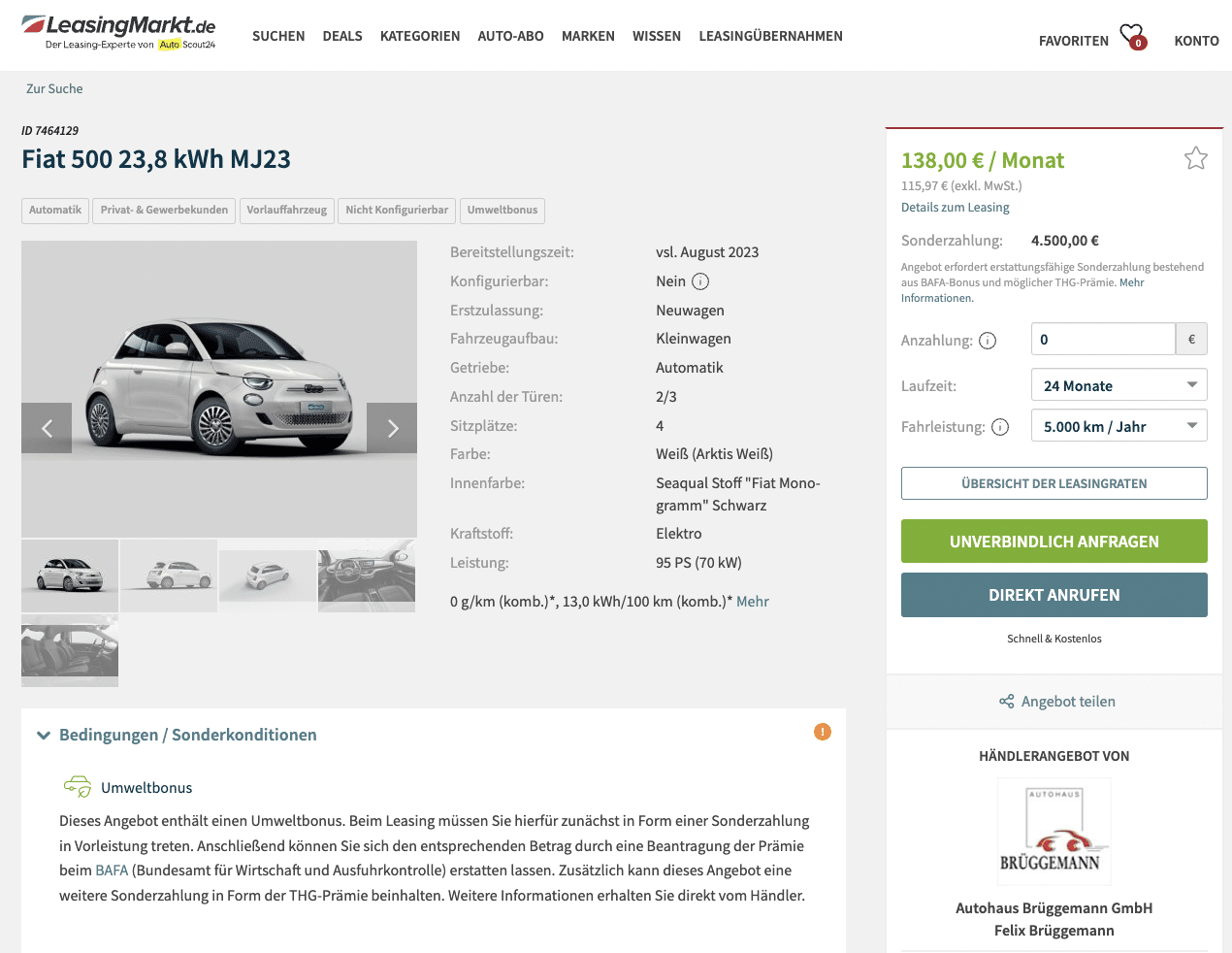The width and height of the screenshot is (1232, 953).
Task: Click the ID 7464129 text
Action: pos(50,131)
